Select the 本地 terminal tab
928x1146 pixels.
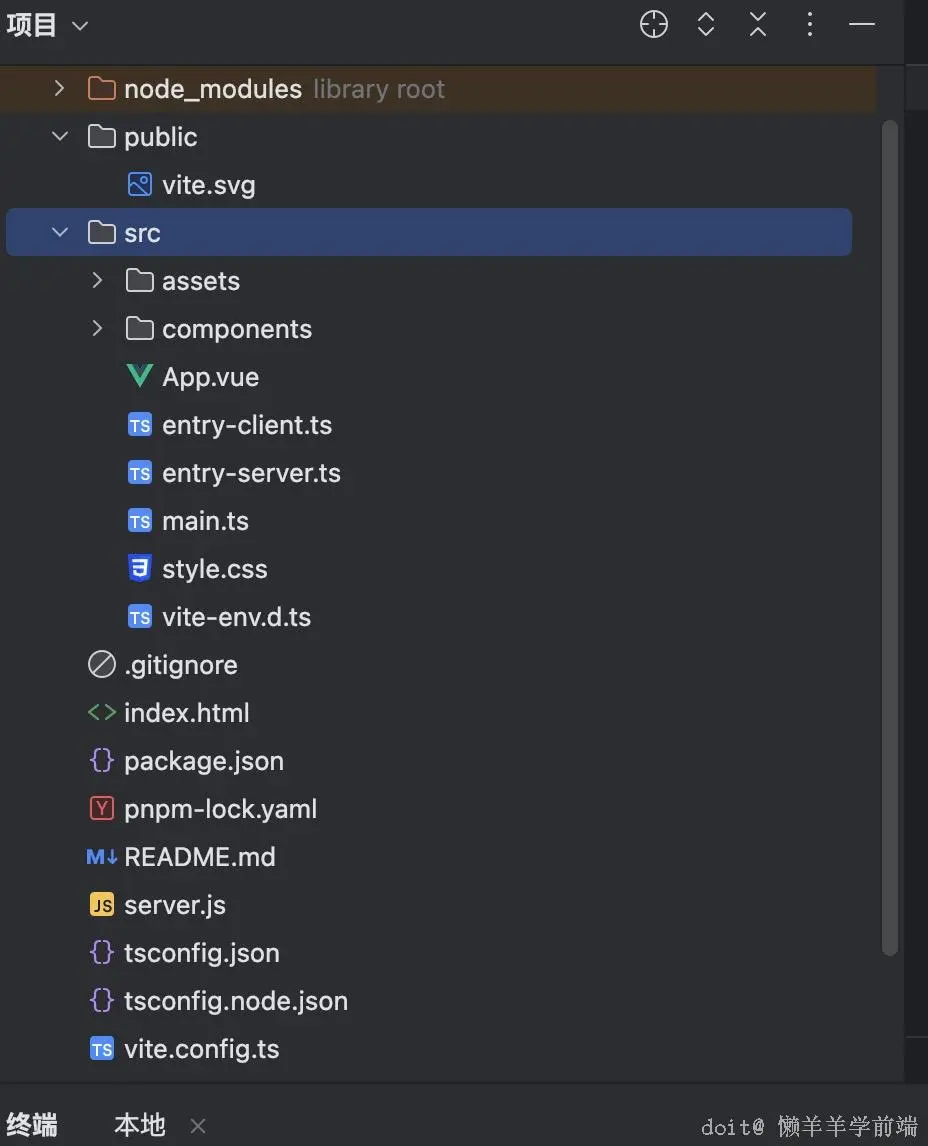coord(140,1125)
